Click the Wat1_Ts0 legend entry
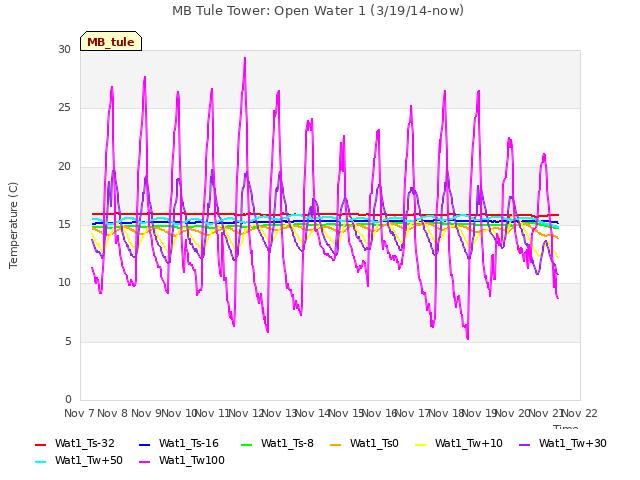This screenshot has height=480, width=640. pyautogui.click(x=364, y=444)
